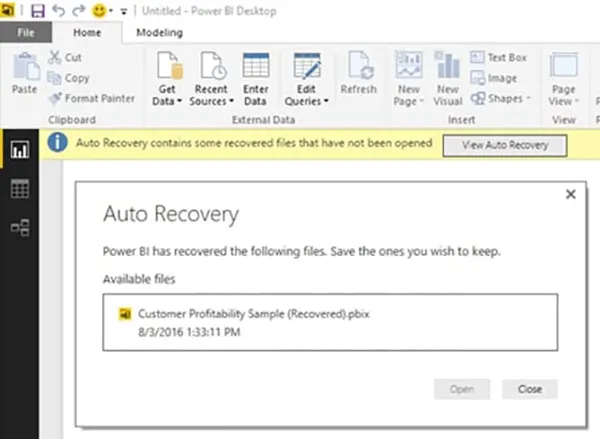The image size is (600, 439).
Task: Click the View Auto Recovery button
Action: point(505,145)
